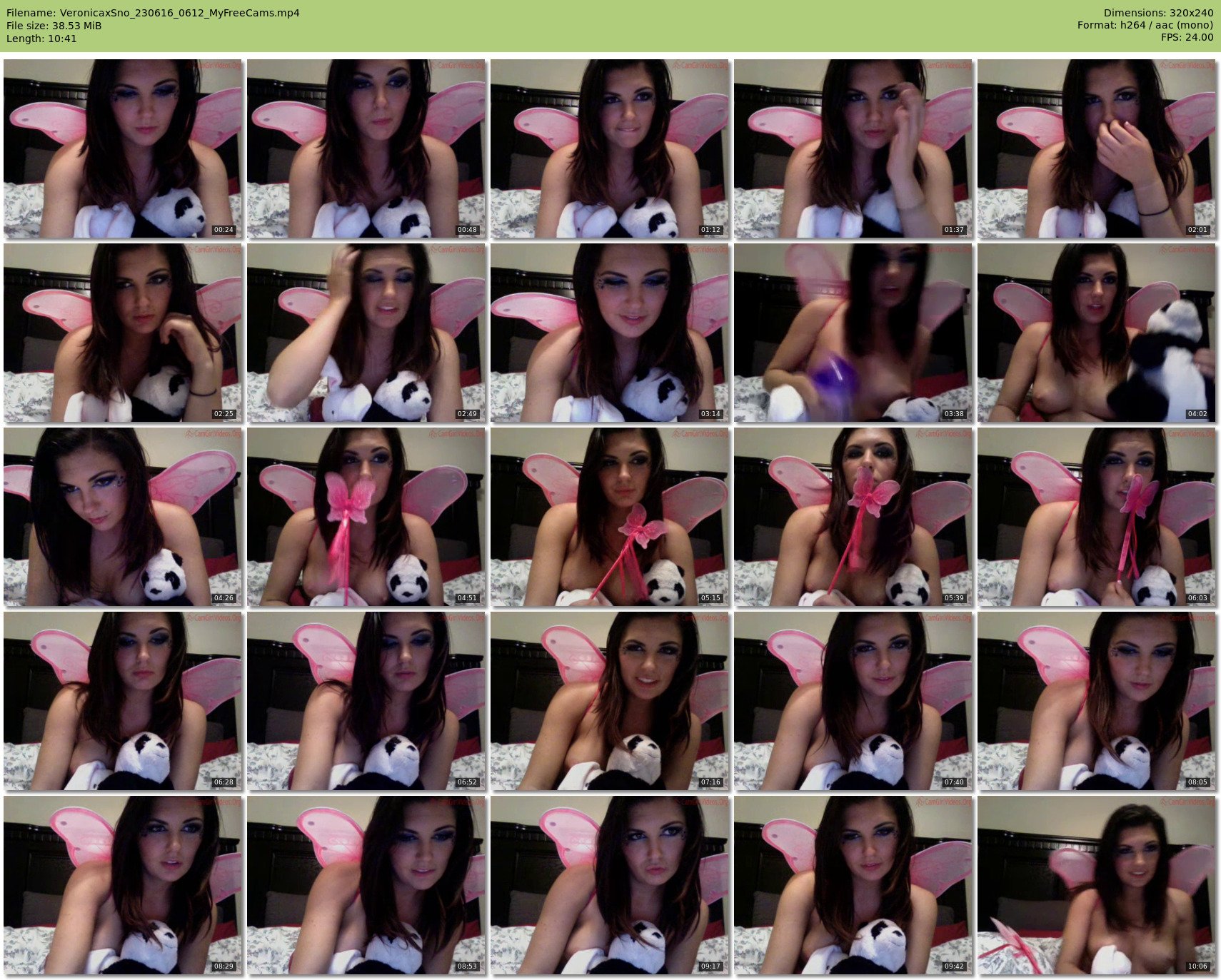Viewport: 1221px width, 980px height.
Task: Select the thumbnail at 08:05
Action: point(1097,701)
